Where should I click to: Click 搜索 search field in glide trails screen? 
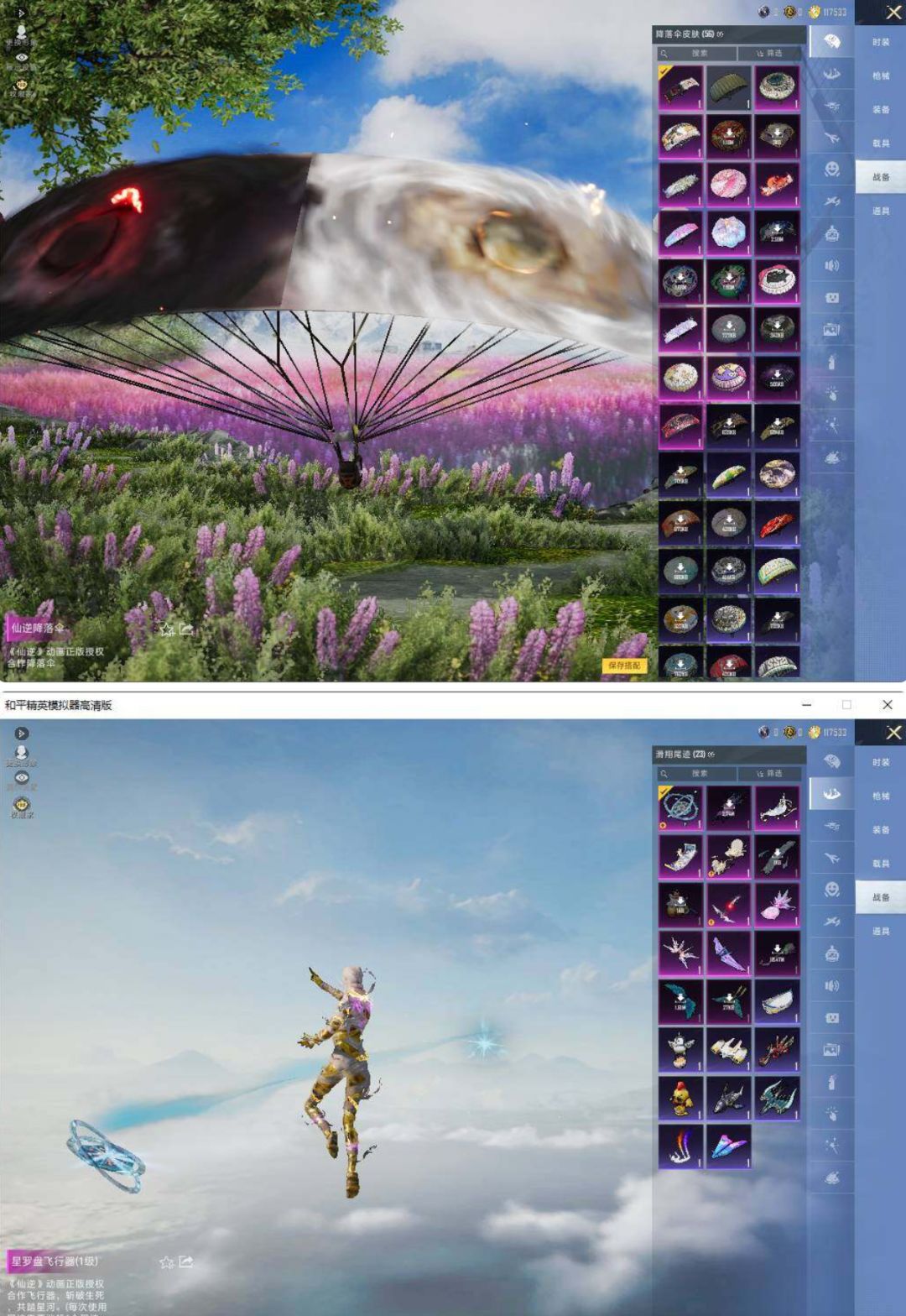point(696,773)
